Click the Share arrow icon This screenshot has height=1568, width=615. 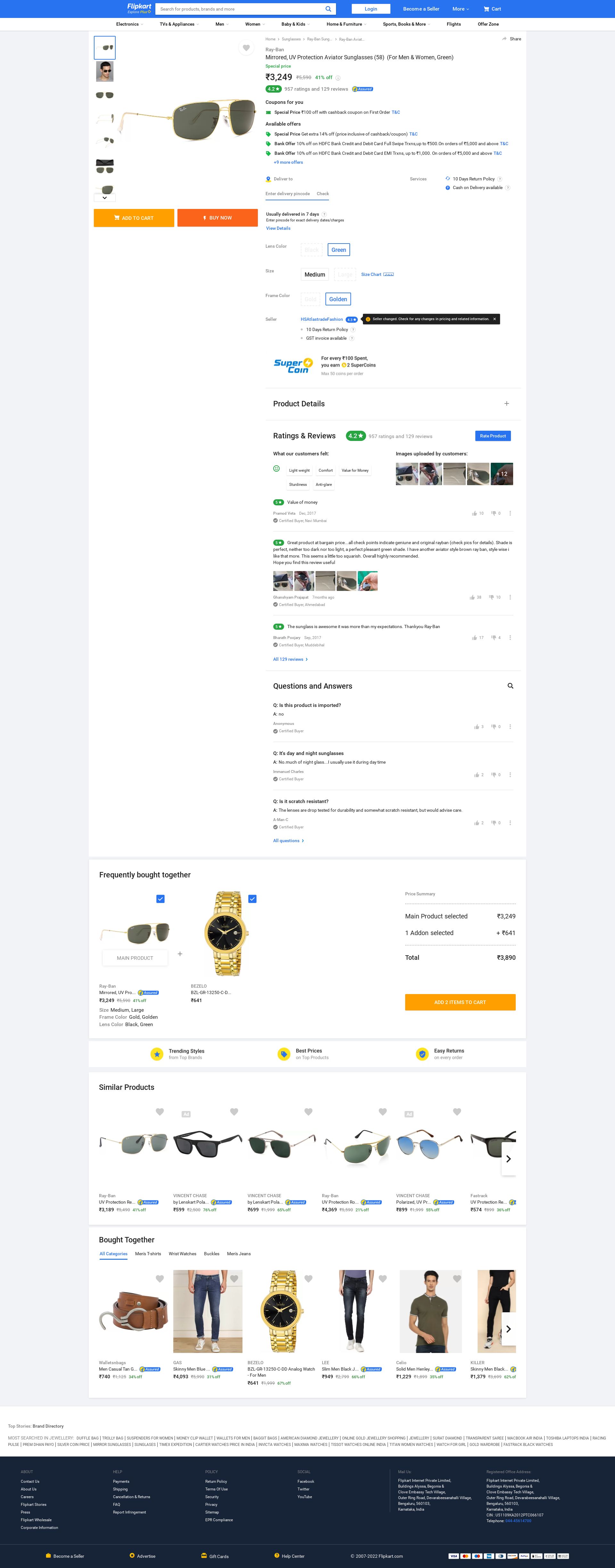tap(504, 39)
